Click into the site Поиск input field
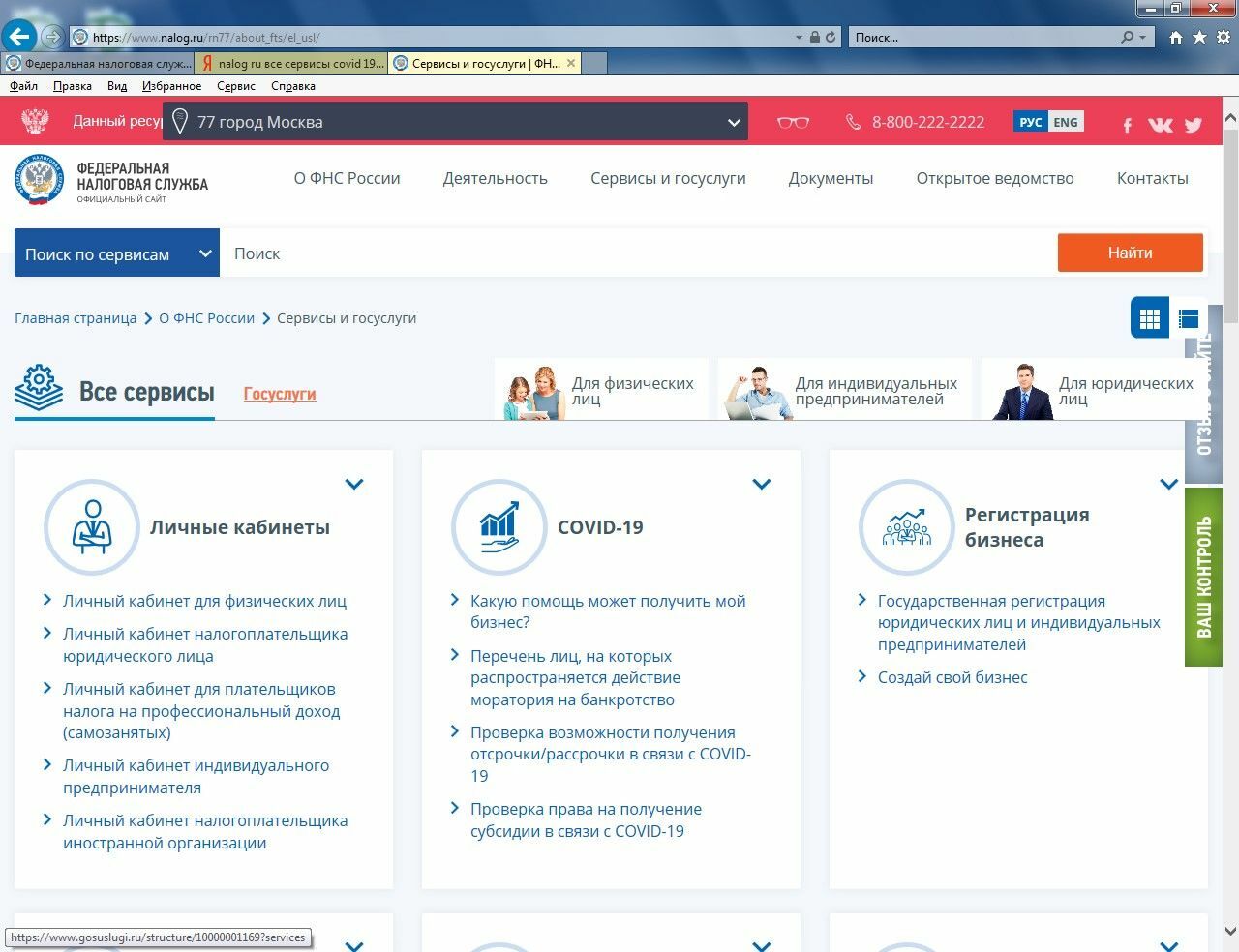 point(638,253)
